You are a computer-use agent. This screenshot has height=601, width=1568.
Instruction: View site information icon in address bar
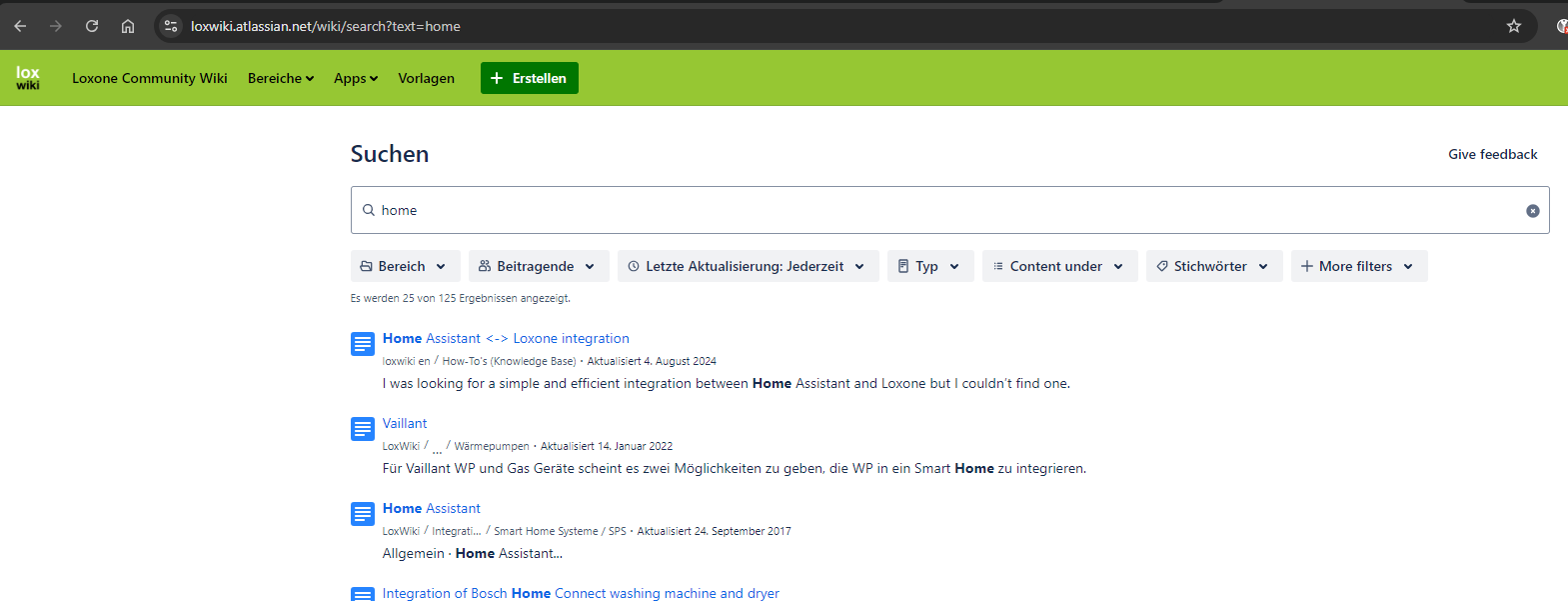click(171, 26)
